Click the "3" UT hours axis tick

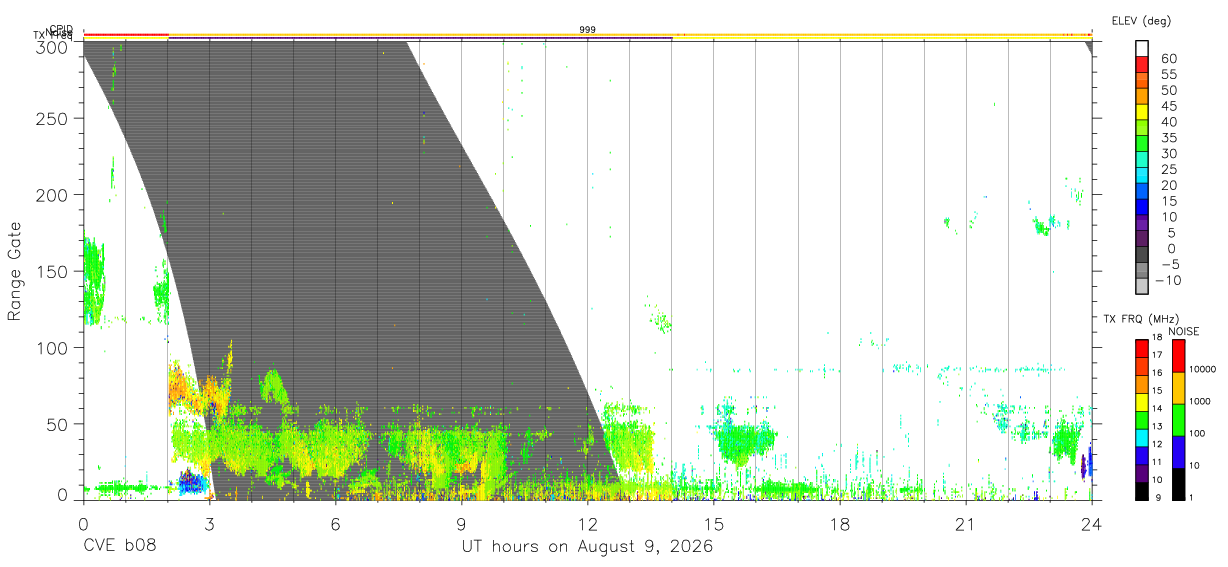(x=209, y=523)
